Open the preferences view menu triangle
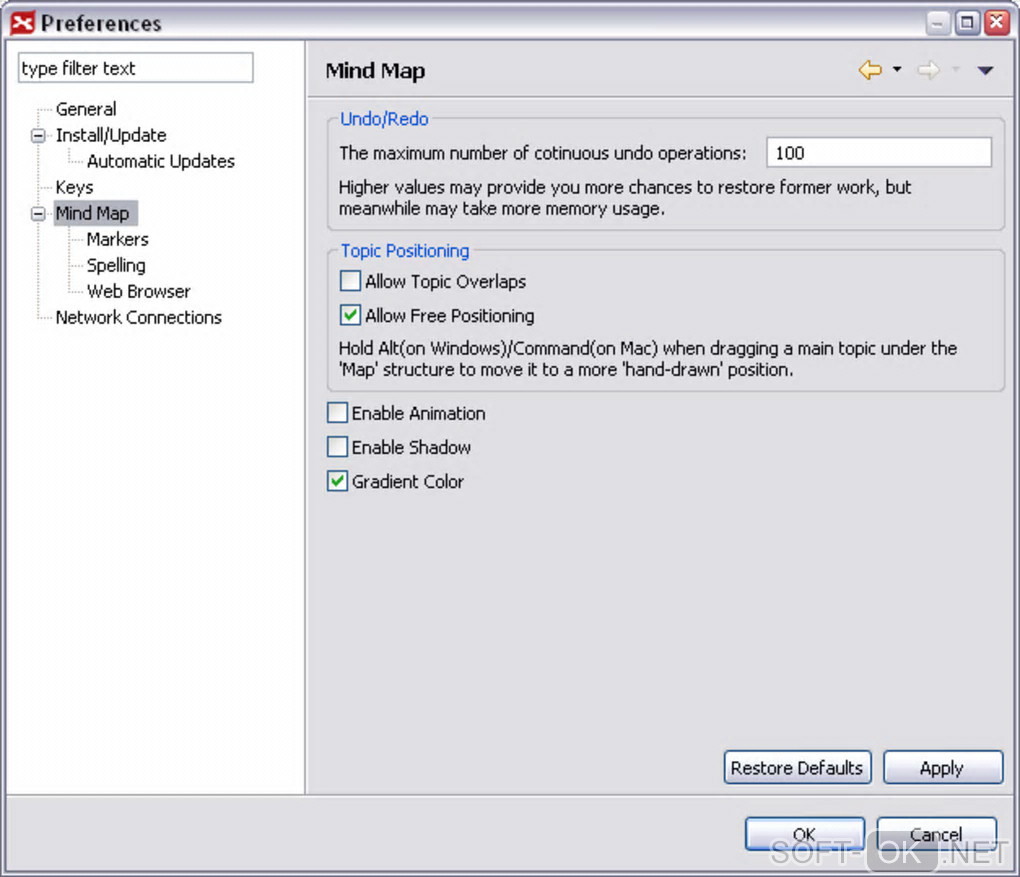Screen dimensions: 1020x877 (x=985, y=70)
